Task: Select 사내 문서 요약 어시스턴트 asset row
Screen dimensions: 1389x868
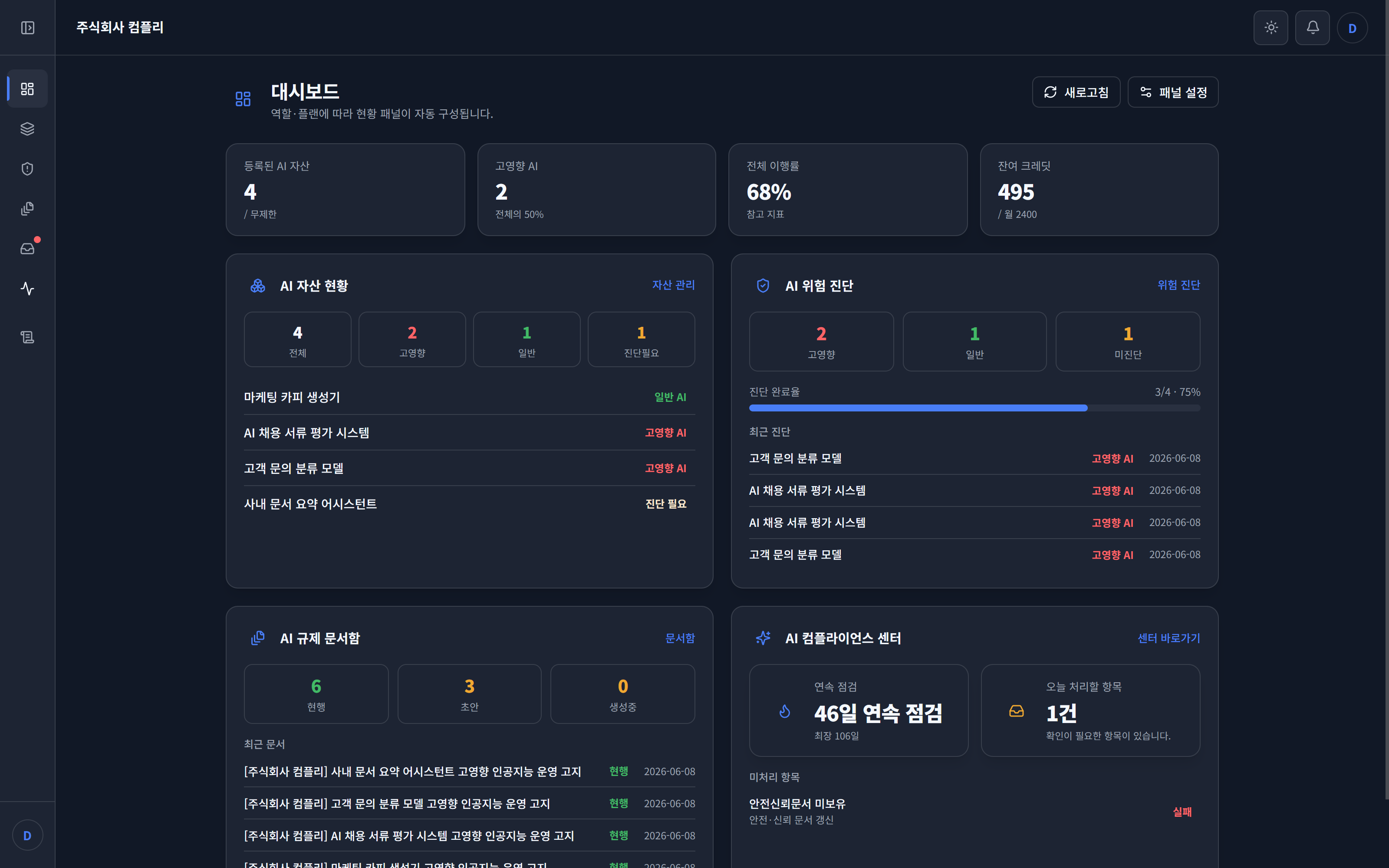Action: (470, 504)
